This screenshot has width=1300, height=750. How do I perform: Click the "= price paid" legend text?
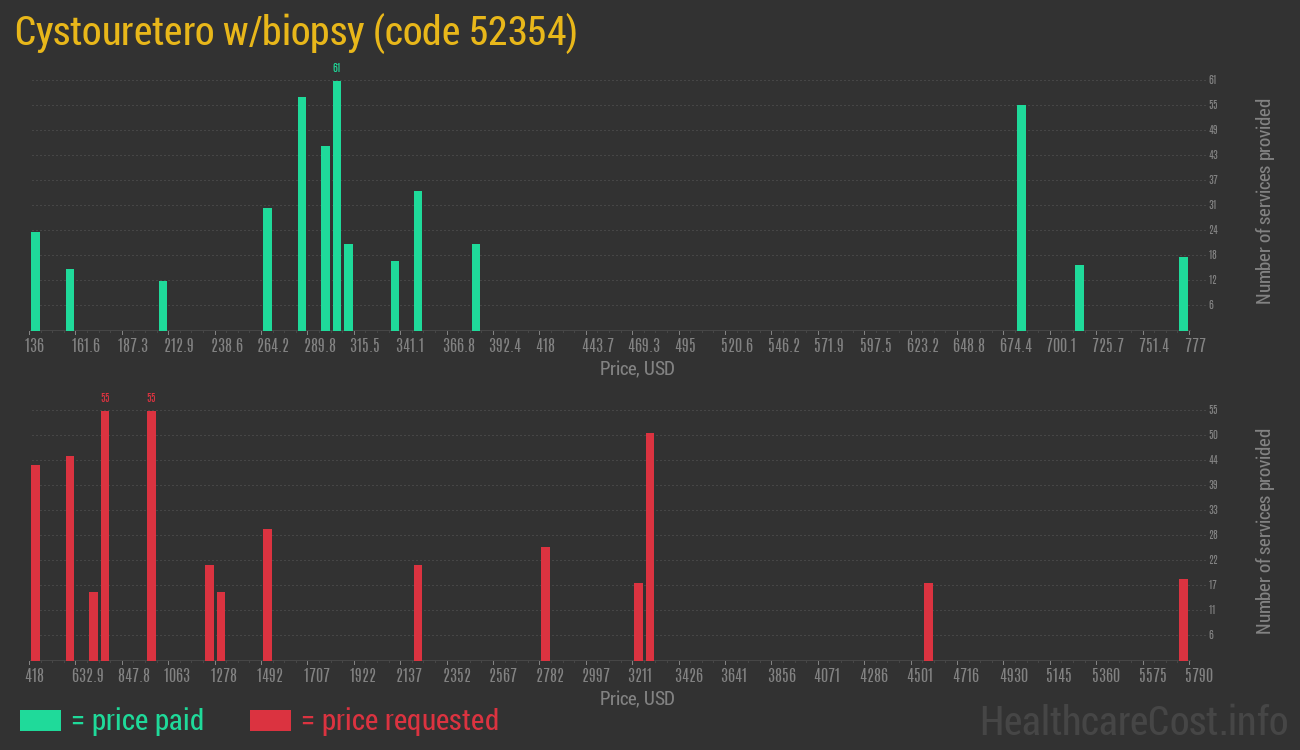point(138,720)
